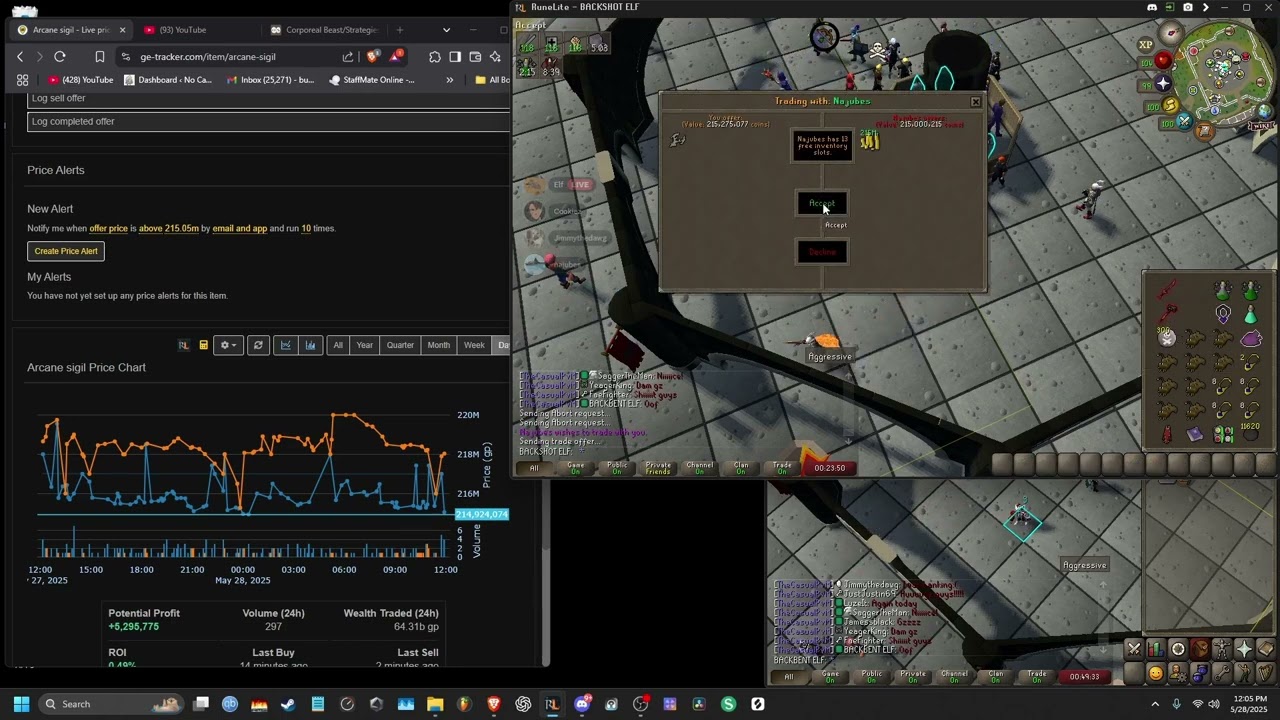Image resolution: width=1280 pixels, height=720 pixels.
Task: Close the trade window with the X
Action: tap(976, 102)
